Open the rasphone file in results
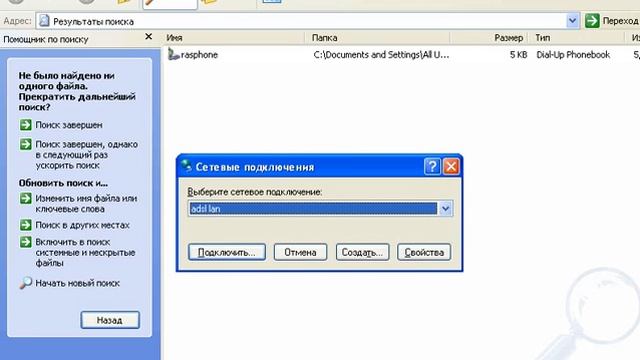The image size is (640, 360). [199, 55]
